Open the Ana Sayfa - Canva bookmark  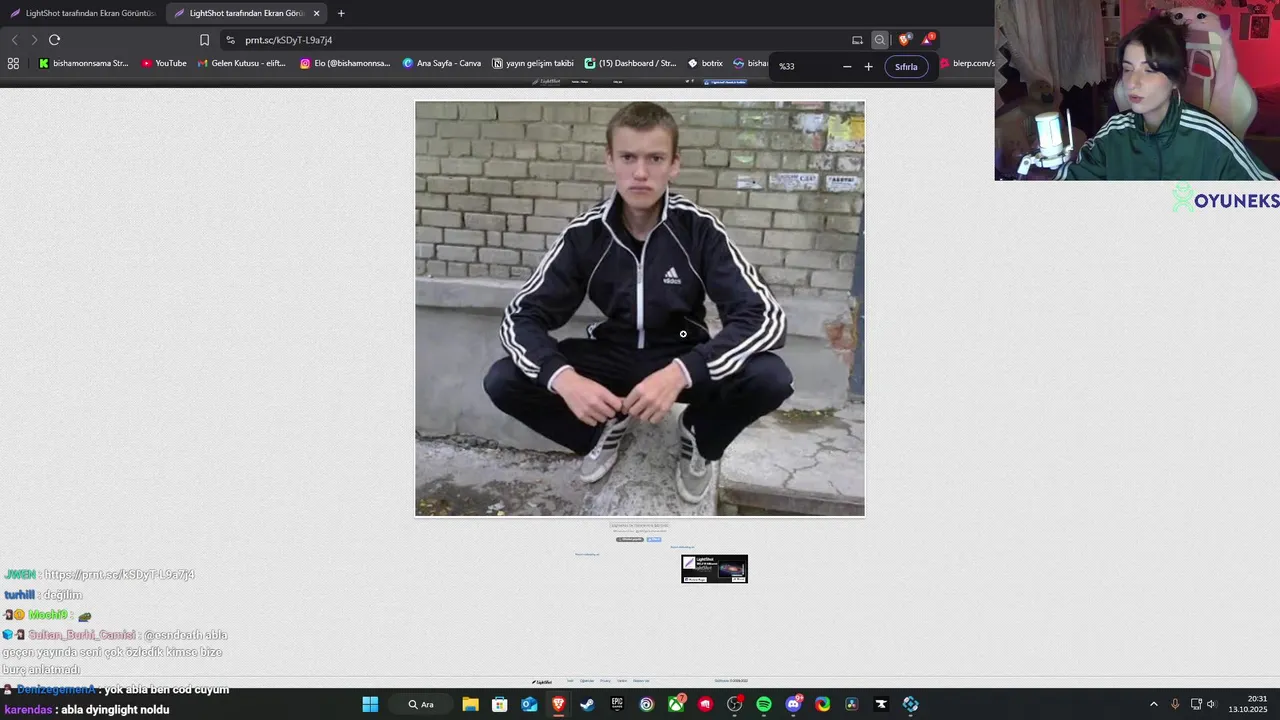pos(441,63)
